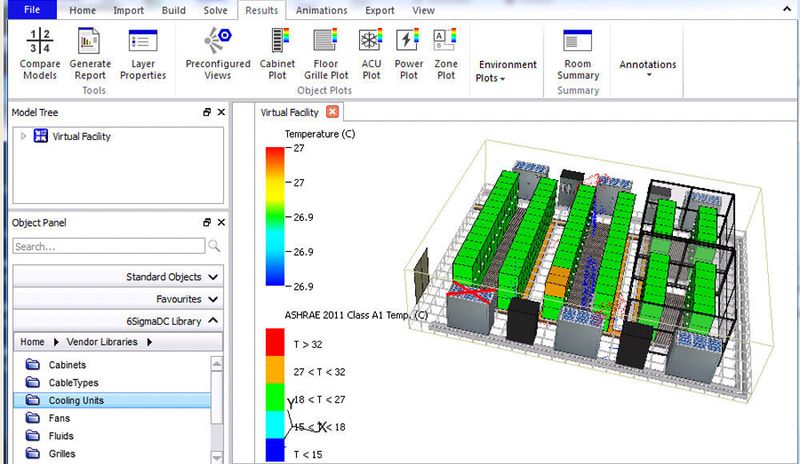Switch to the Import ribbon tab
The width and height of the screenshot is (800, 464).
pyautogui.click(x=129, y=10)
